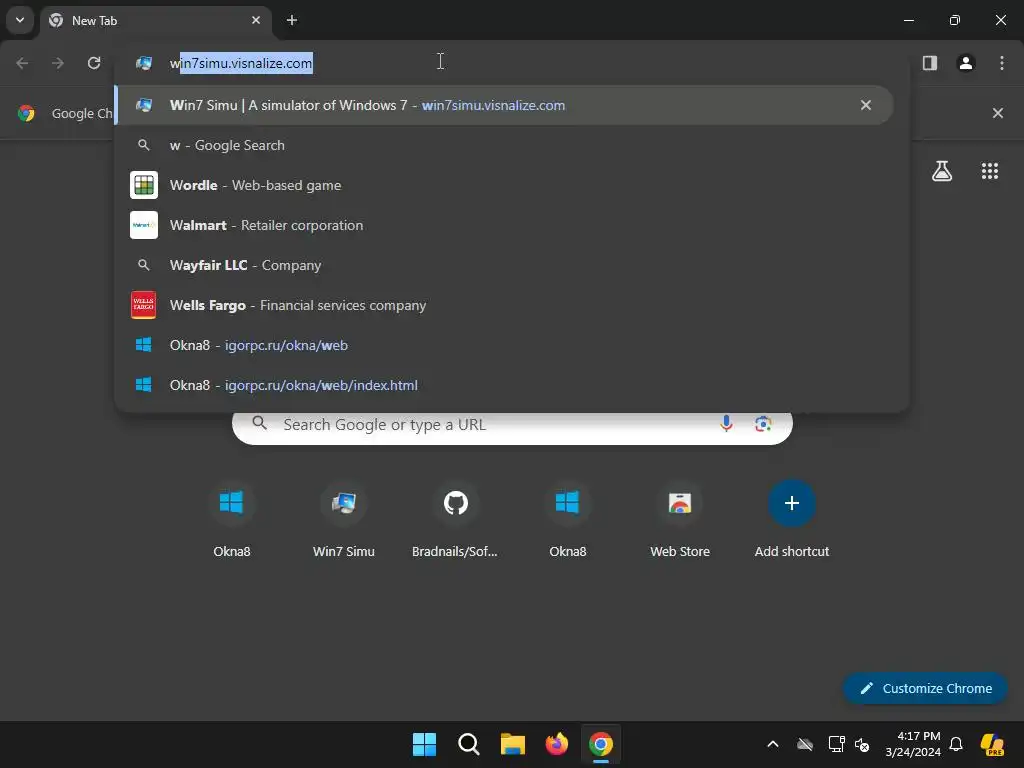
Task: Reload the page with the refresh icon
Action: pos(94,63)
